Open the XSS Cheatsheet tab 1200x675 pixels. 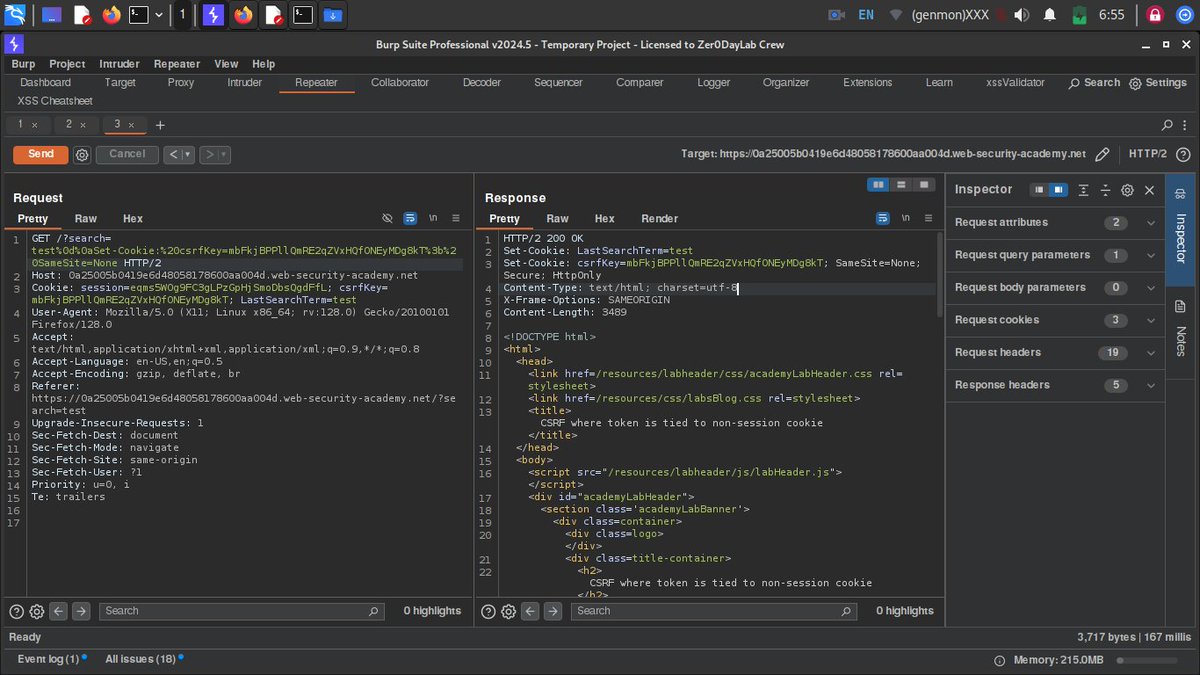click(55, 101)
